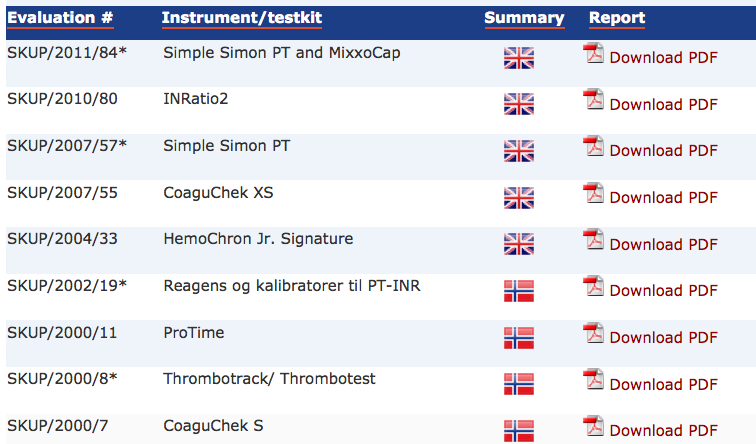
Task: Open Norwegian flag summary for Thrombotrack/ Thrombotest
Action: pos(519,384)
